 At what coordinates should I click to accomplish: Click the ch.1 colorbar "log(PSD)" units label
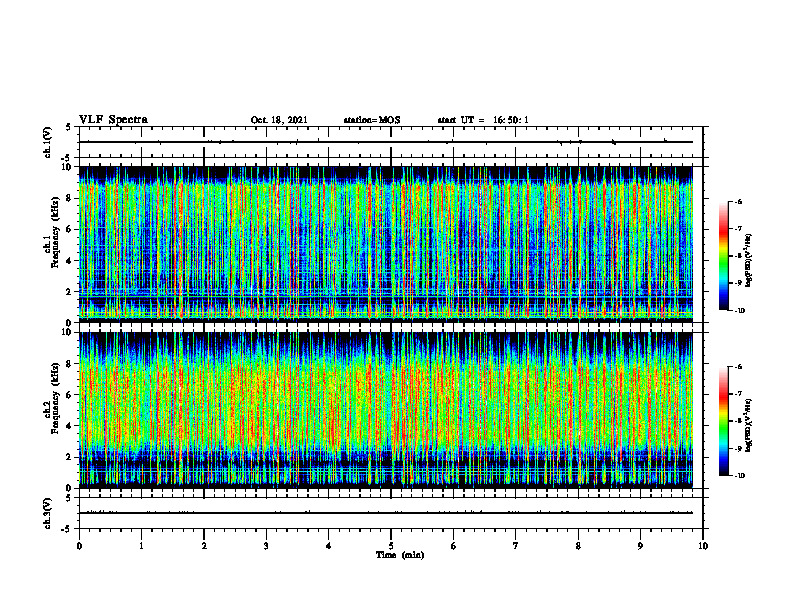click(748, 261)
